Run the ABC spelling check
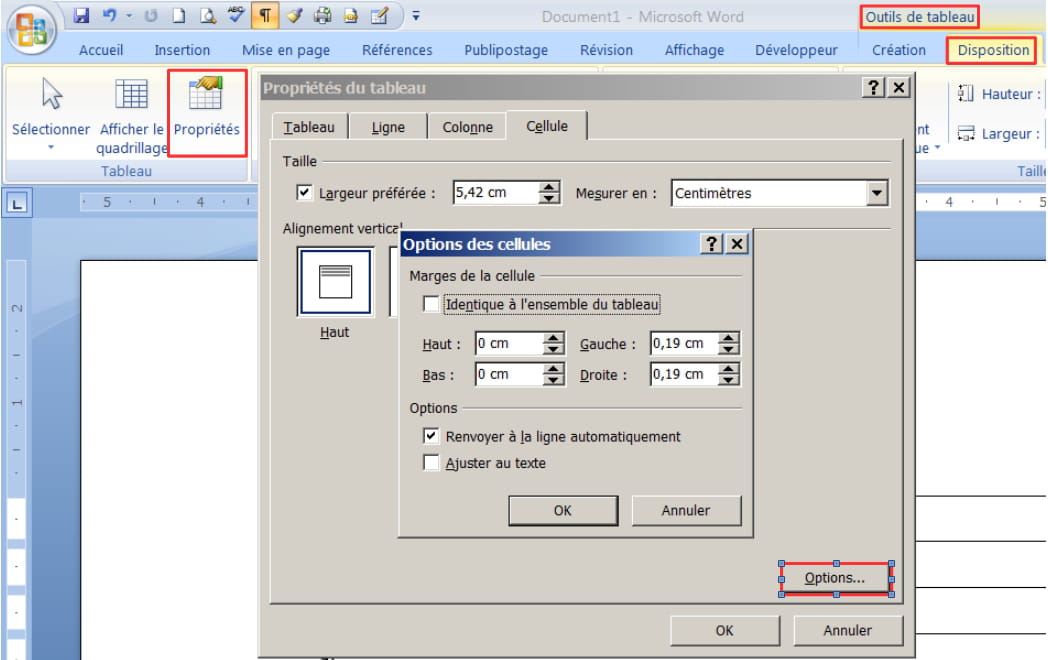1048x660 pixels. pyautogui.click(x=236, y=15)
